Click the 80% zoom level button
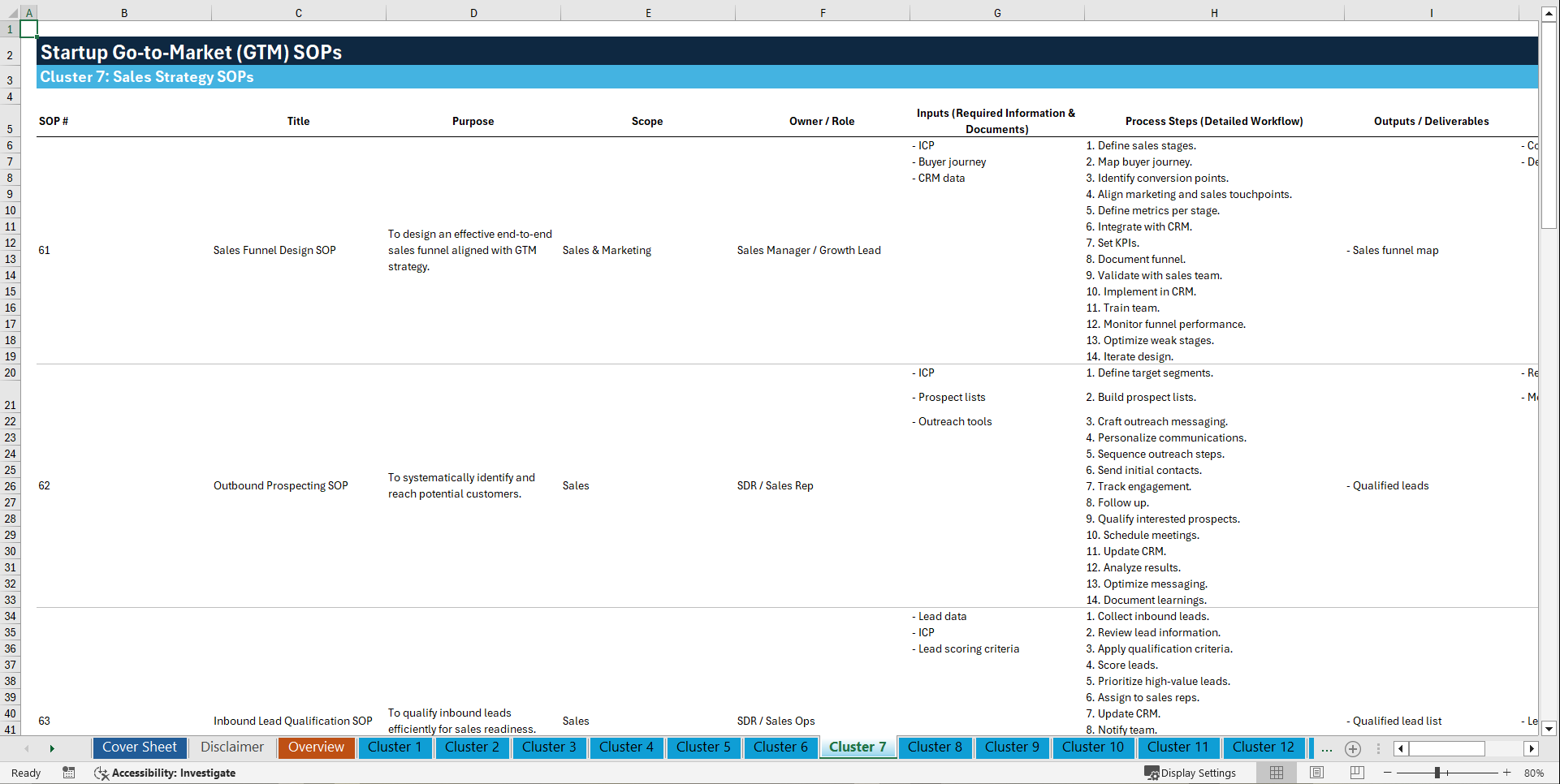Viewport: 1560px width, 784px height. pos(1535,773)
